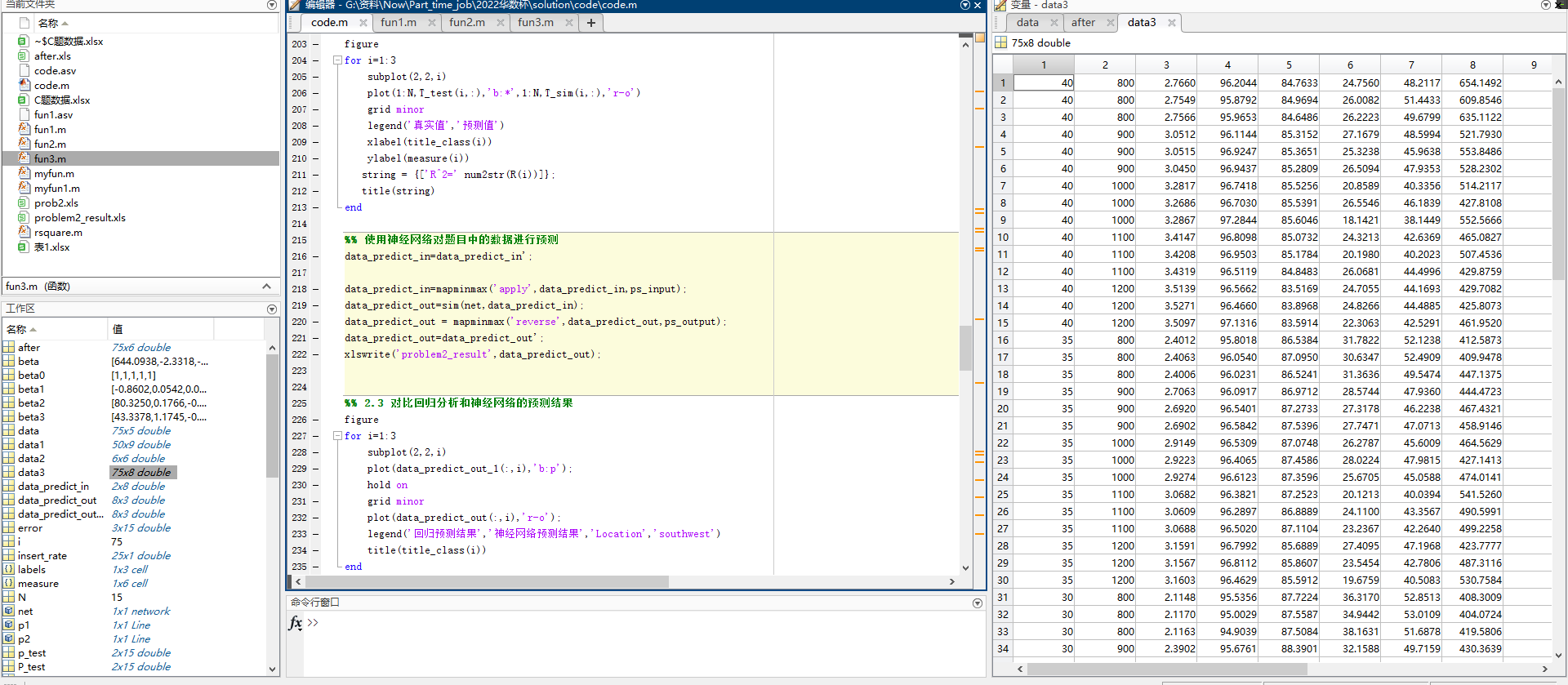
Task: Set breakpoint at line 233 dash
Action: coord(316,534)
